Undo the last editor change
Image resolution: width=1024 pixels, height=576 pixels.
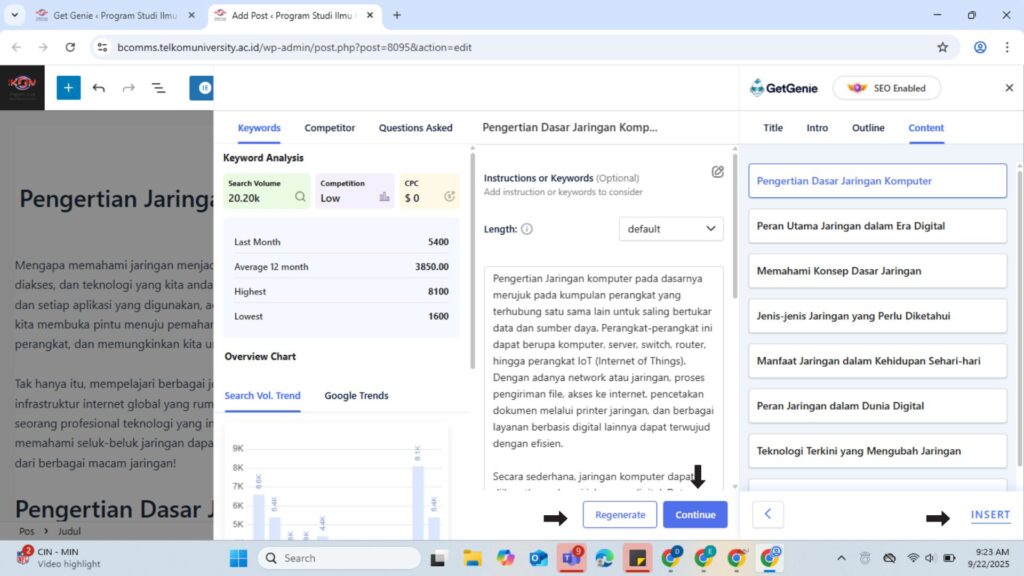99,88
